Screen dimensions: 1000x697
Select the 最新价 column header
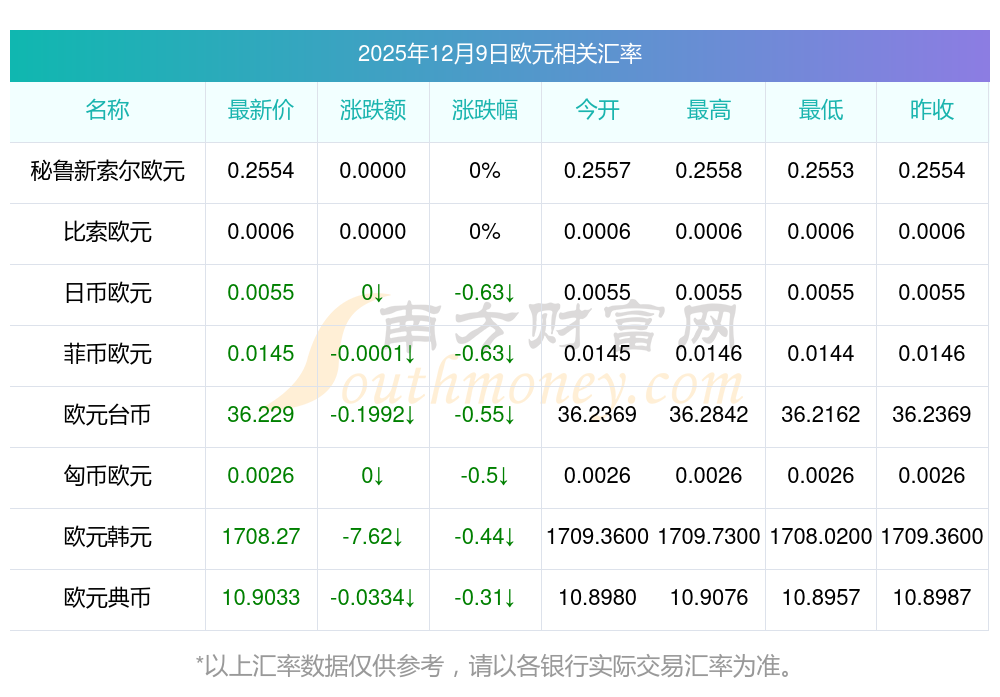pos(261,110)
